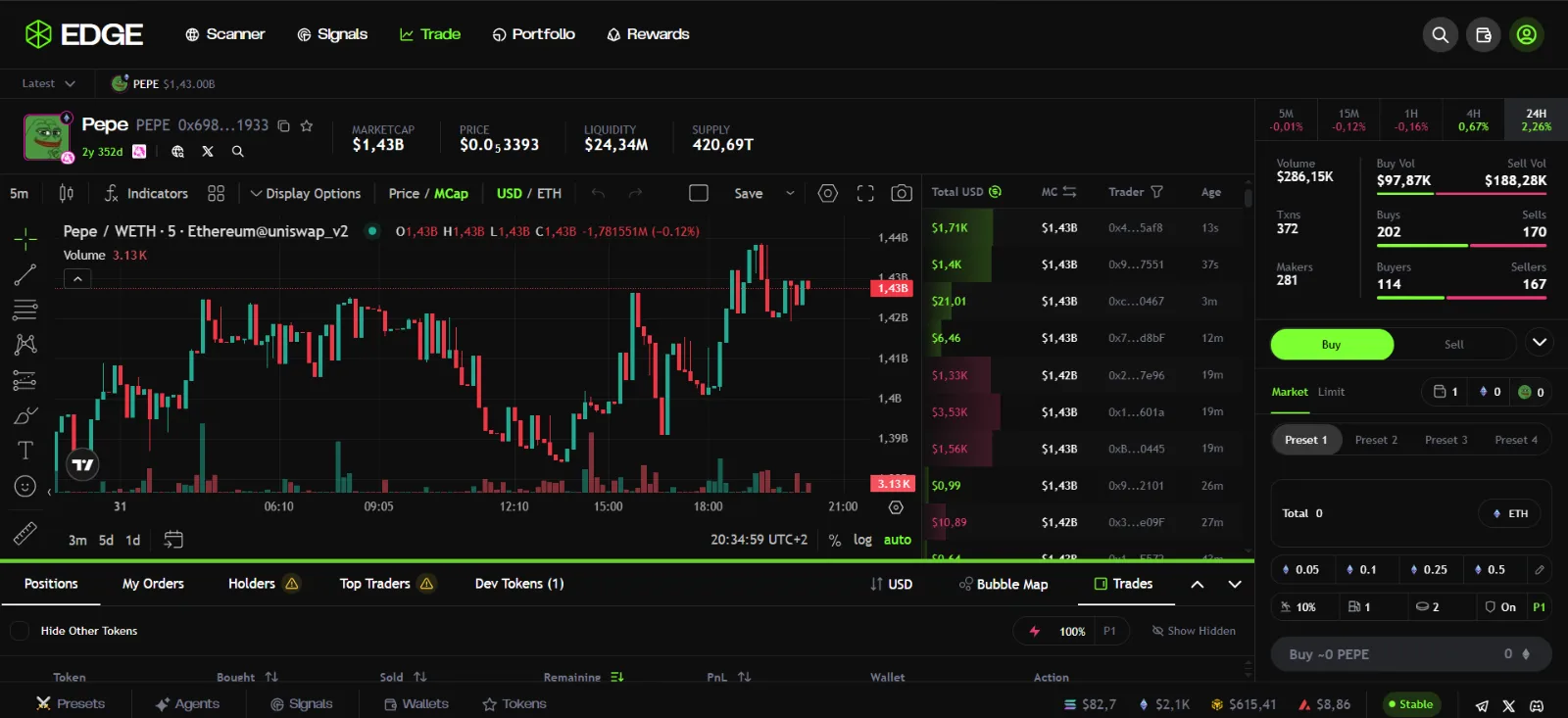The image size is (1568, 718).
Task: Switch to the My Orders tab
Action: click(153, 584)
